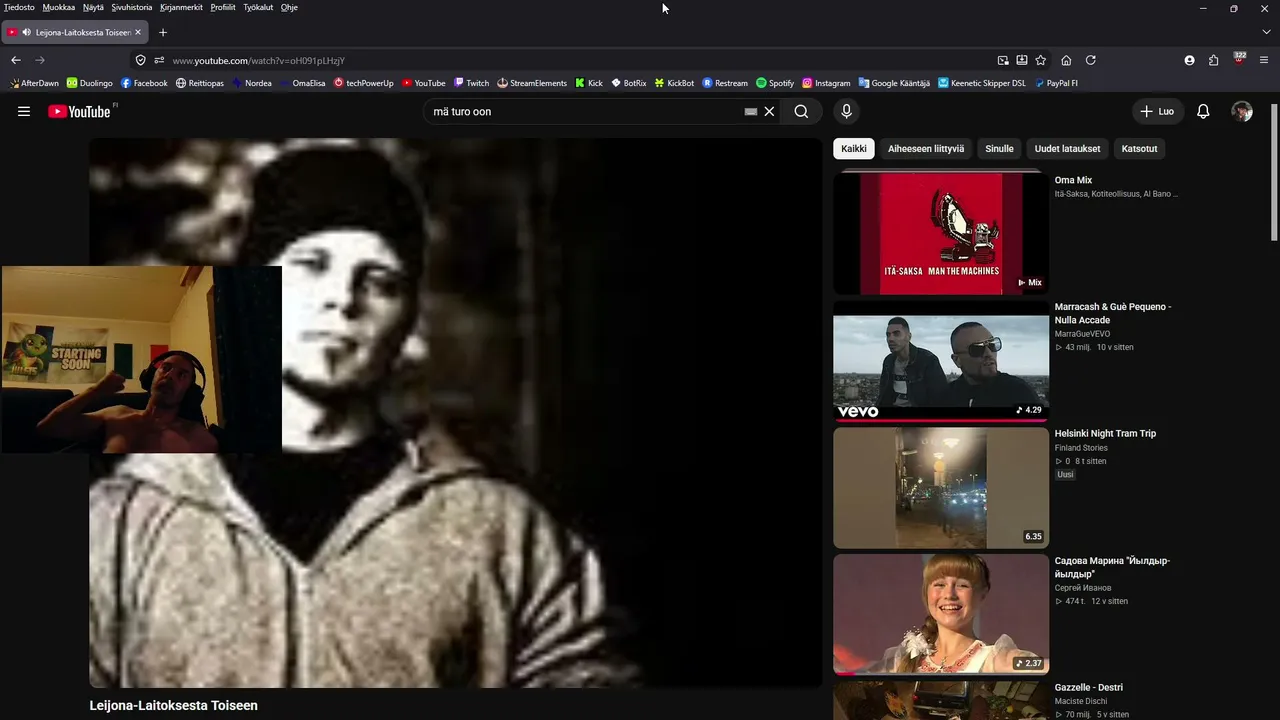Mute the Leijona tab audio
The width and height of the screenshot is (1280, 720).
pyautogui.click(x=26, y=32)
